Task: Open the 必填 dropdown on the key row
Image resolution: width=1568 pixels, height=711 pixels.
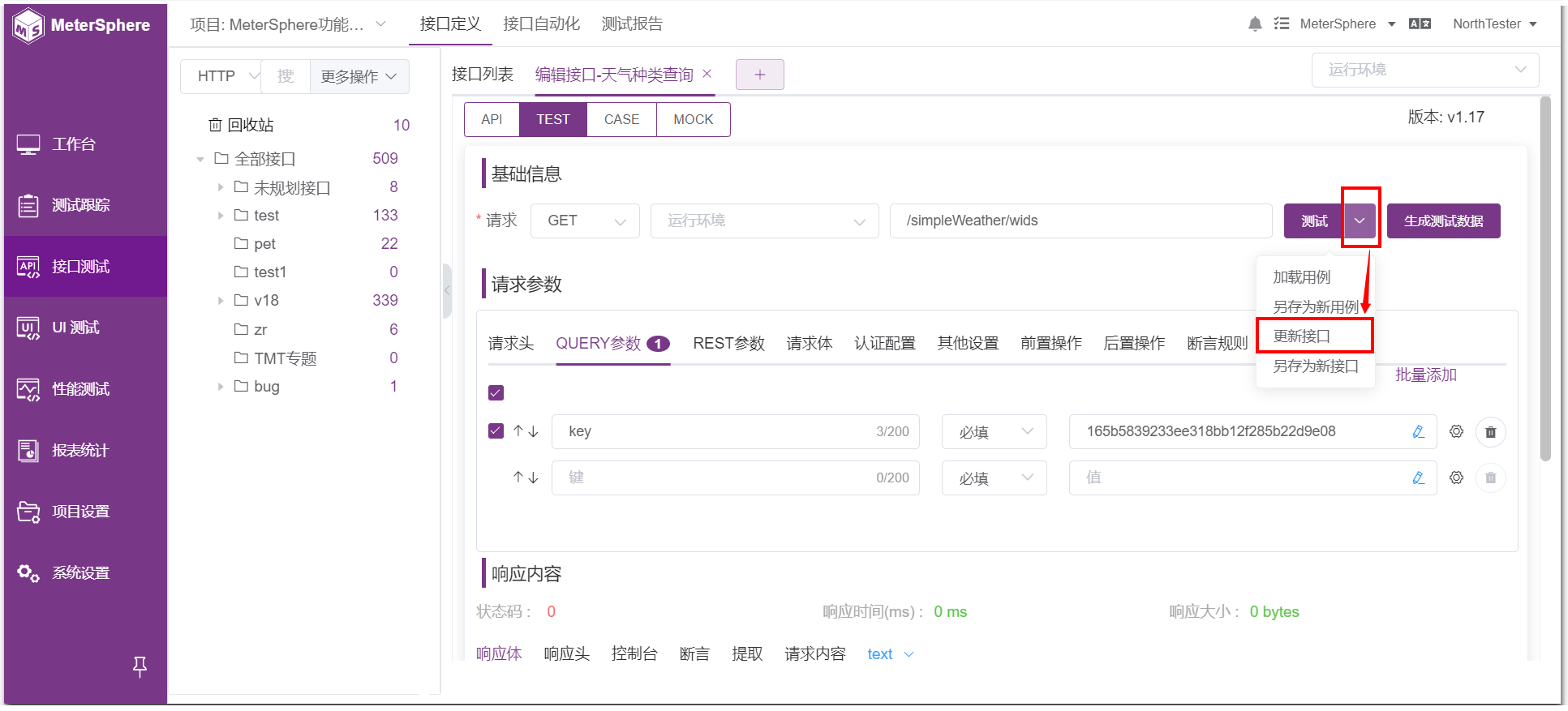Action: click(994, 432)
